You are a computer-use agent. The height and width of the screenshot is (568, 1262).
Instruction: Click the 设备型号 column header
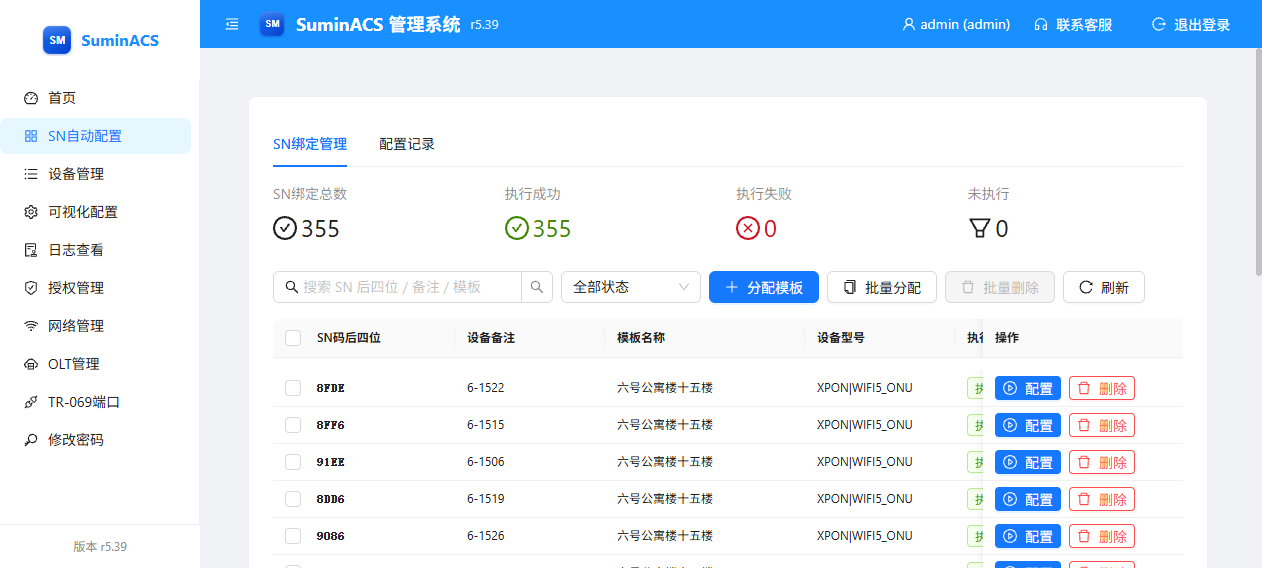click(x=841, y=338)
